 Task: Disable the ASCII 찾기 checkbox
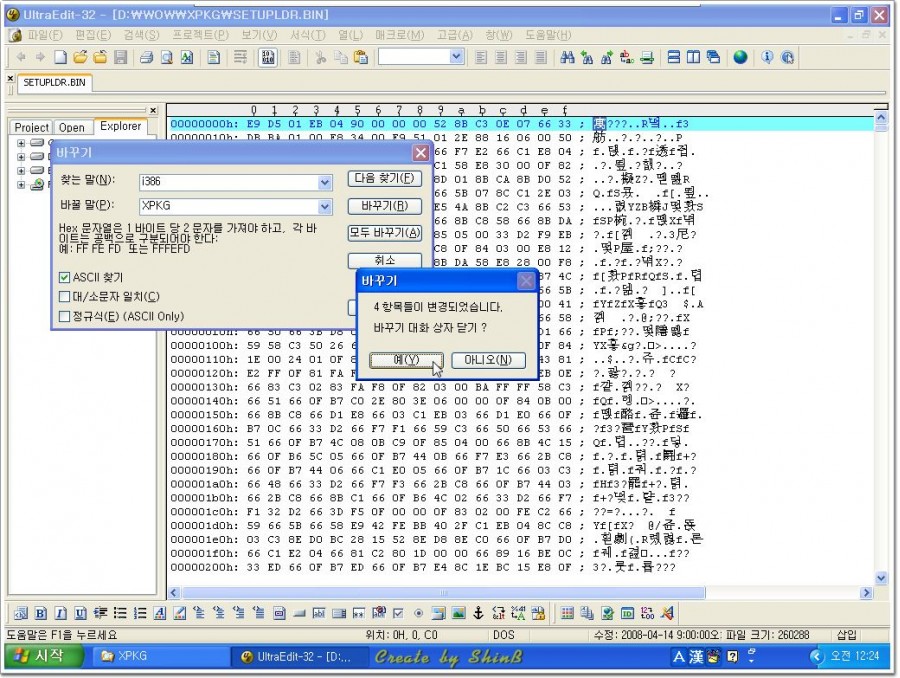pos(64,278)
